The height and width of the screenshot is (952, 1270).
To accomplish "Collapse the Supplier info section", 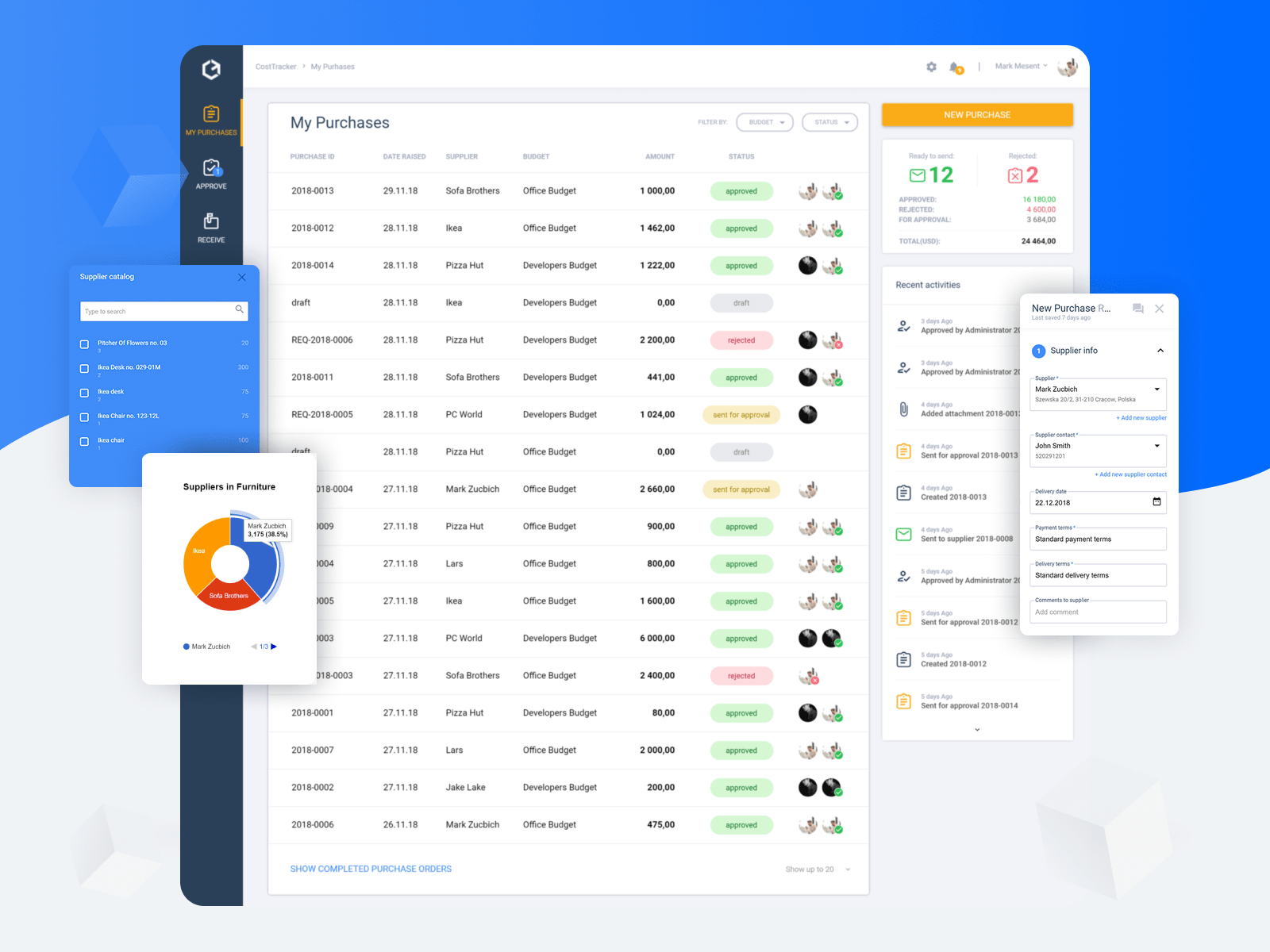I will [1160, 351].
